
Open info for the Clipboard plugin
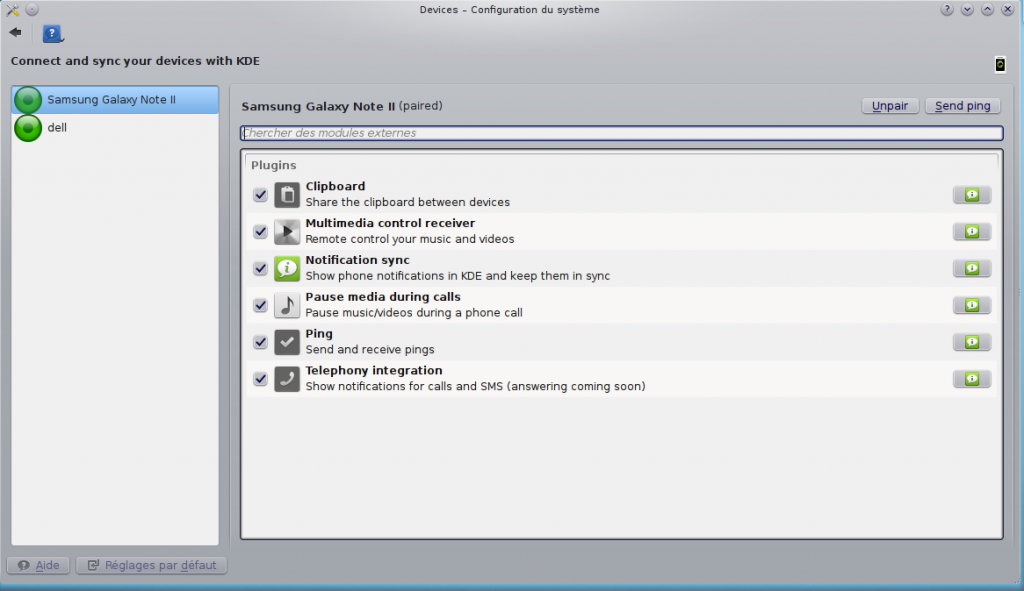click(x=972, y=195)
